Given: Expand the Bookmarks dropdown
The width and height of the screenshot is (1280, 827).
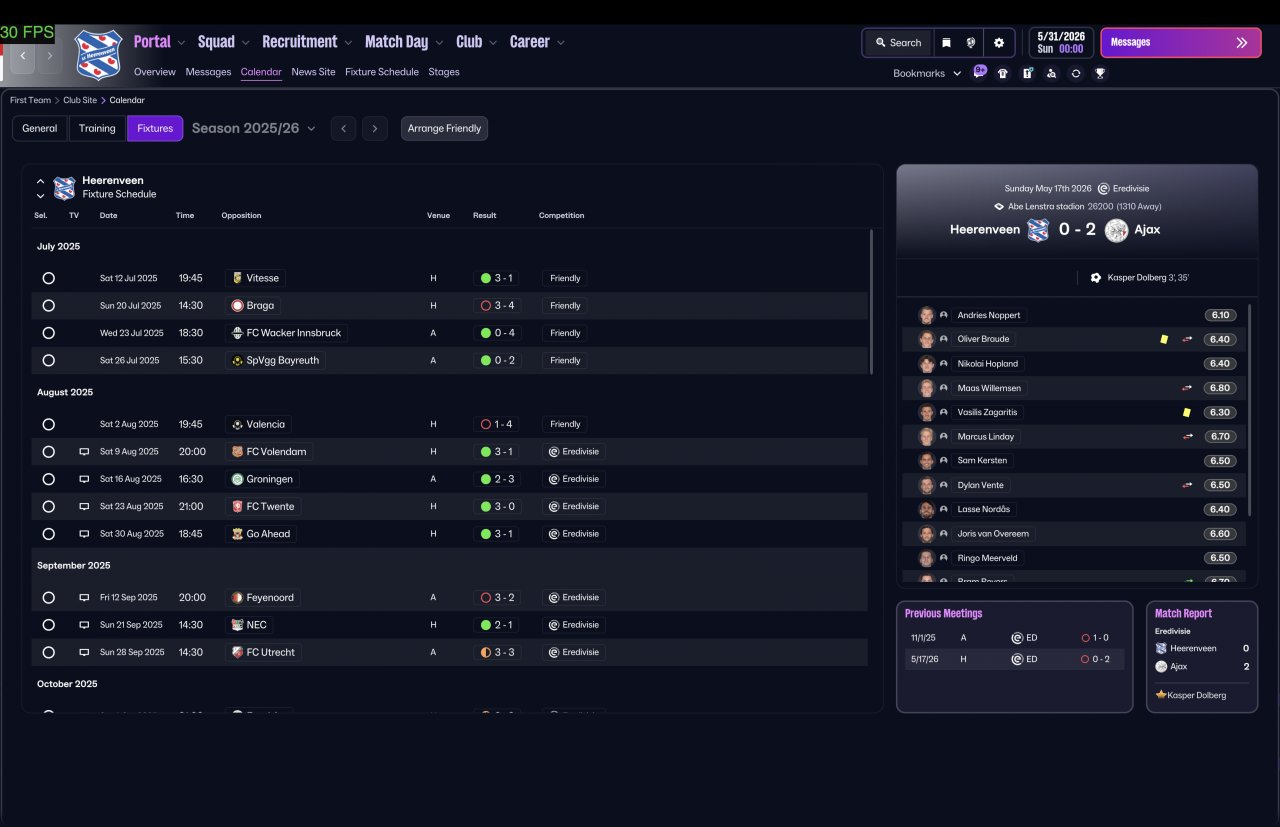Looking at the screenshot, I should pos(927,73).
